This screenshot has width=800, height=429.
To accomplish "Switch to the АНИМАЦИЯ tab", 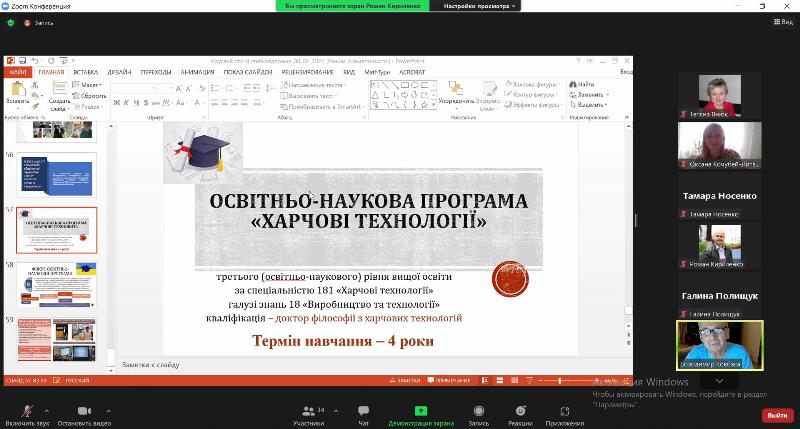I will pyautogui.click(x=197, y=72).
